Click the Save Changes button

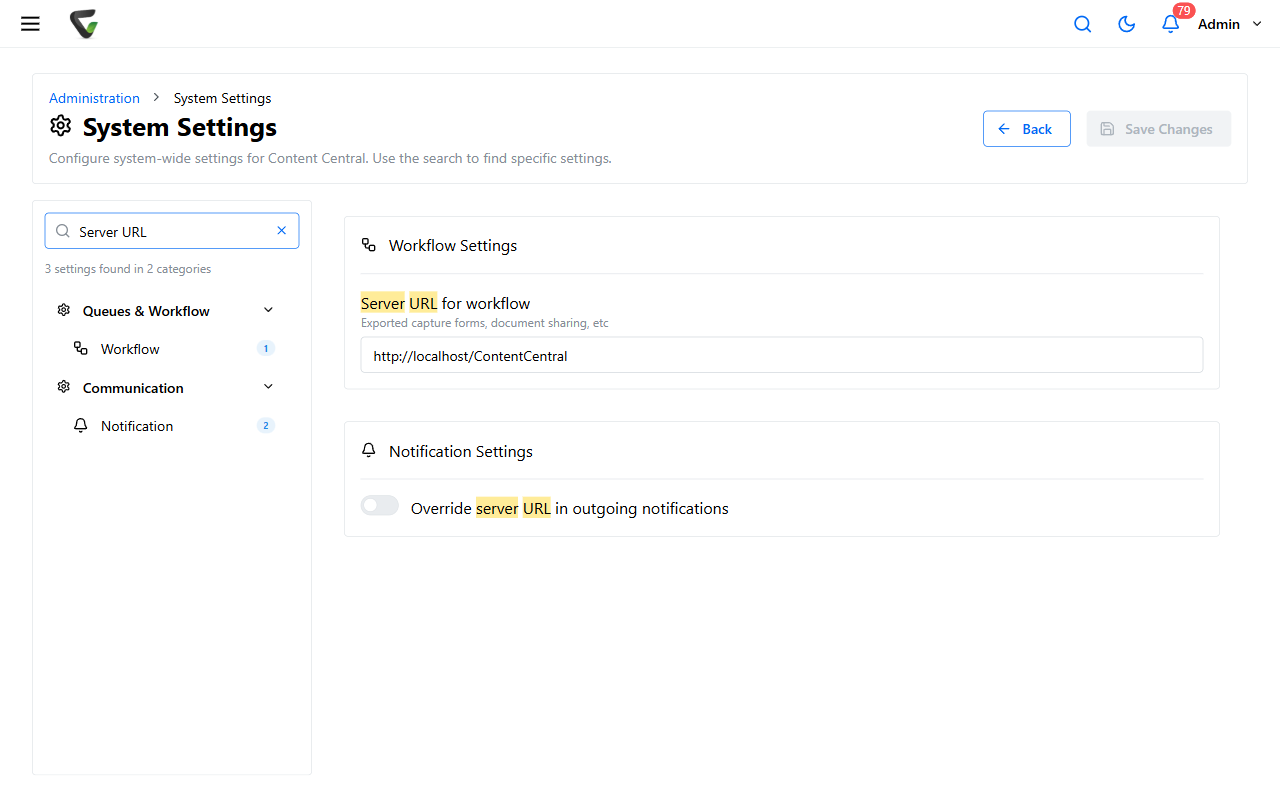tap(1159, 129)
